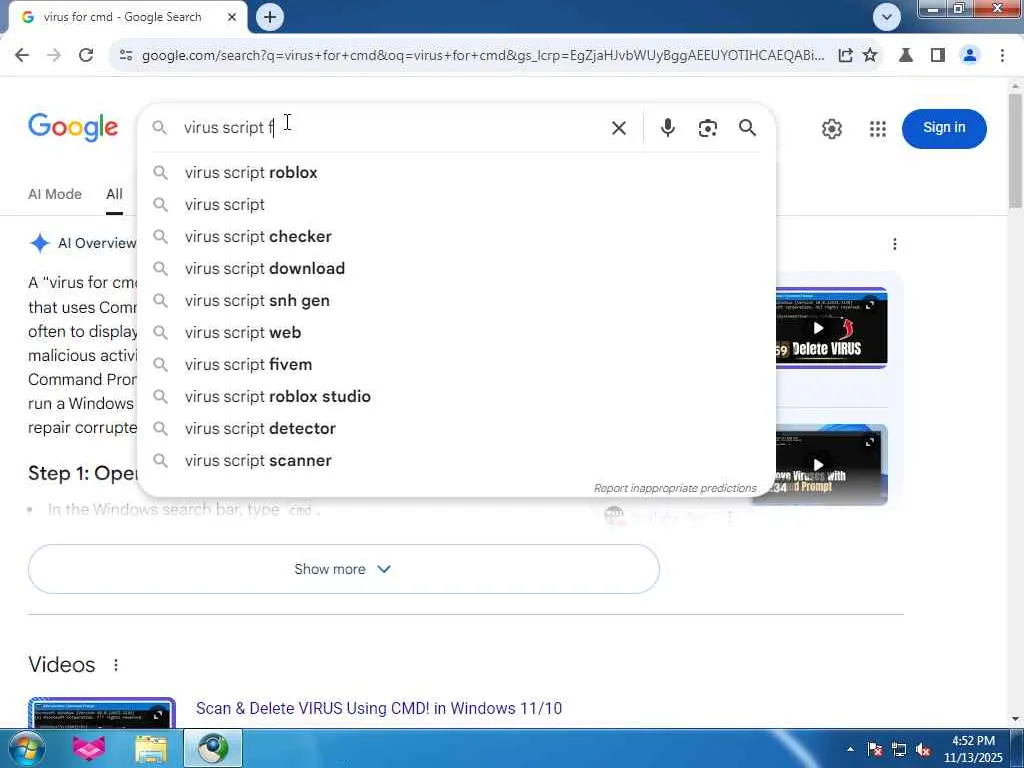Viewport: 1024px width, 768px height.
Task: Choose suggestion virus script checker
Action: click(x=456, y=236)
